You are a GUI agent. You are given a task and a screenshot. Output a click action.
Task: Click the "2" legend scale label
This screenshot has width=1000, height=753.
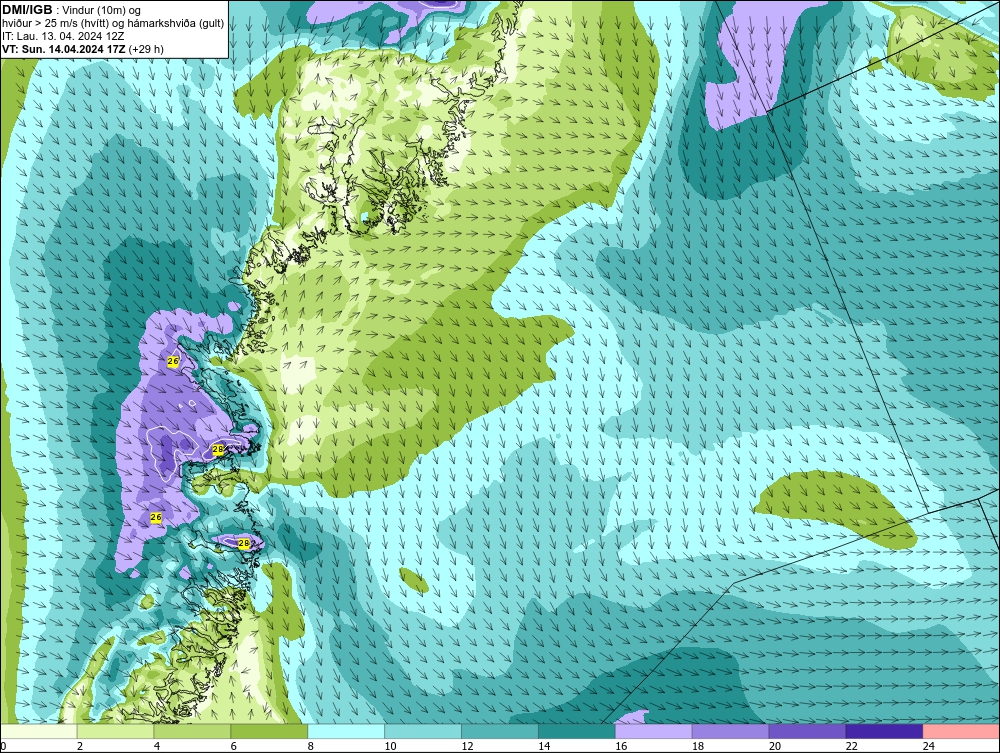80,746
